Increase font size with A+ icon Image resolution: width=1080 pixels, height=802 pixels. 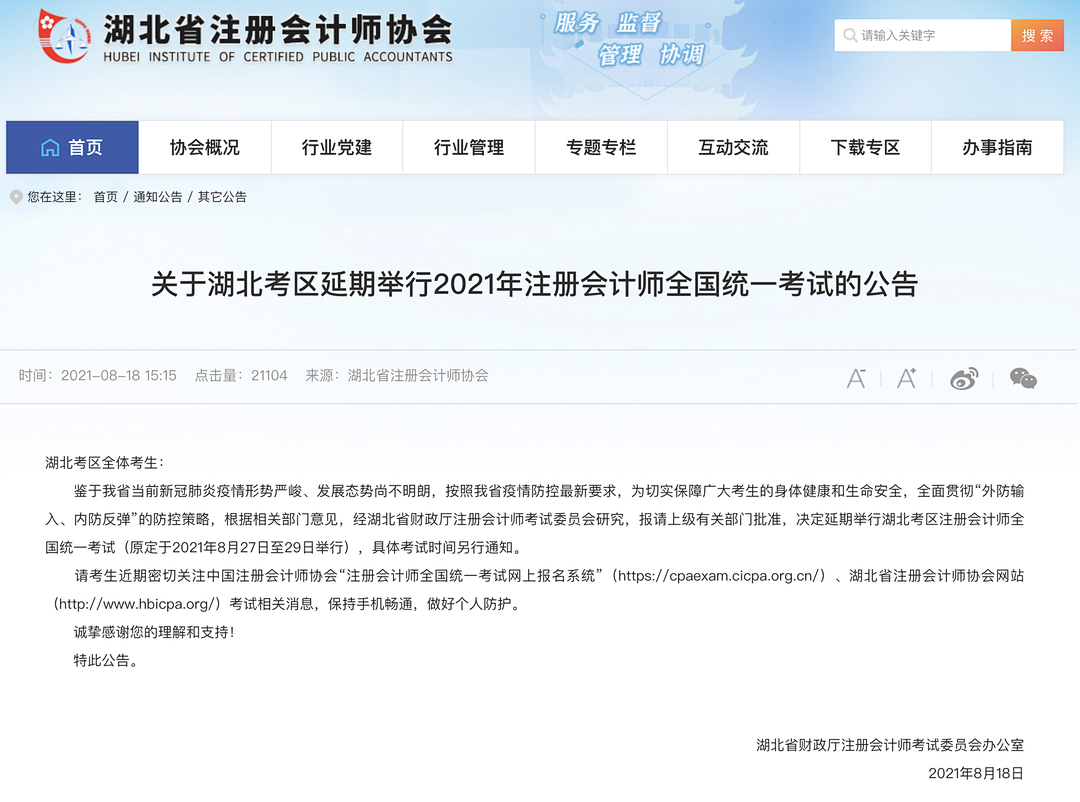pos(906,378)
